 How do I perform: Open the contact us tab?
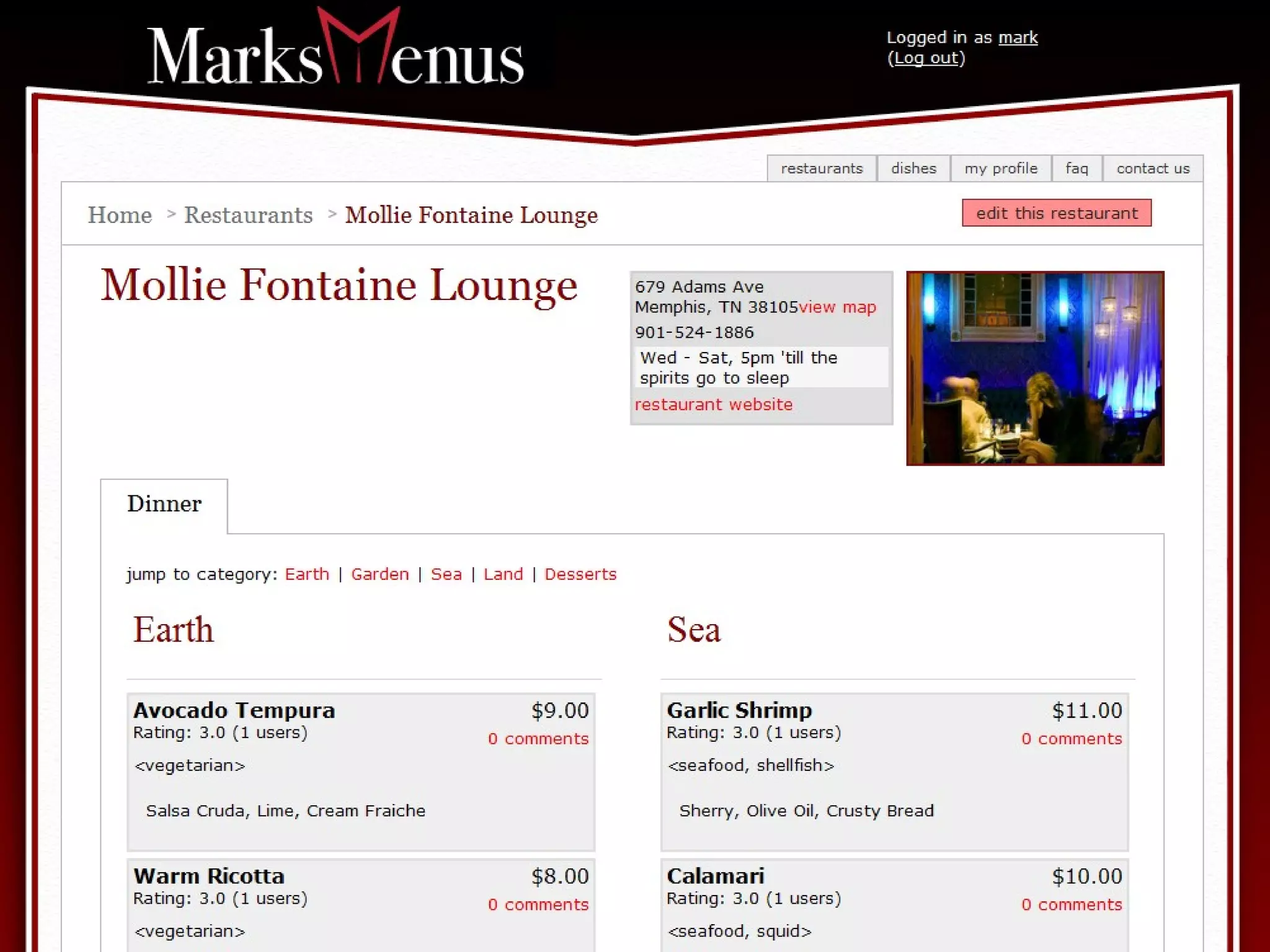point(1153,169)
